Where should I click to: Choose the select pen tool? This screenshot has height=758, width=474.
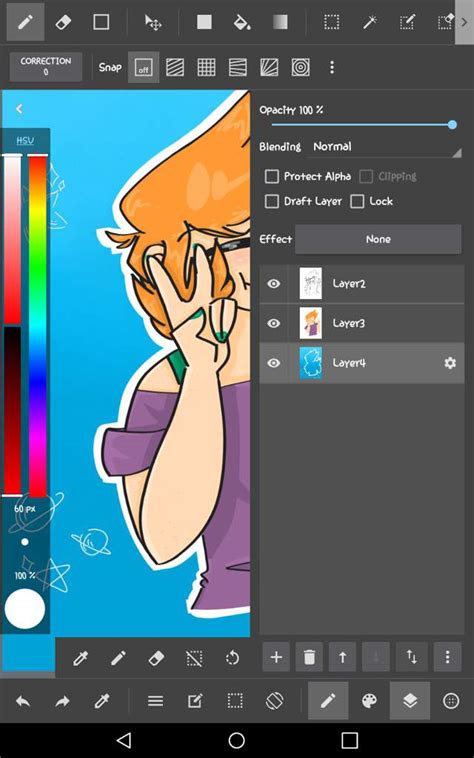[407, 22]
